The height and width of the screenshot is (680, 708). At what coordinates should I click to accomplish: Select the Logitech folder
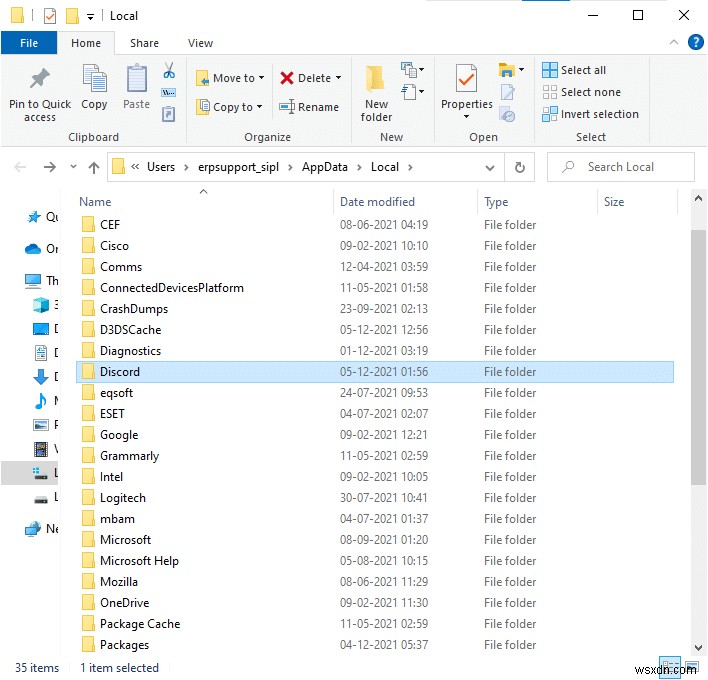375,498
